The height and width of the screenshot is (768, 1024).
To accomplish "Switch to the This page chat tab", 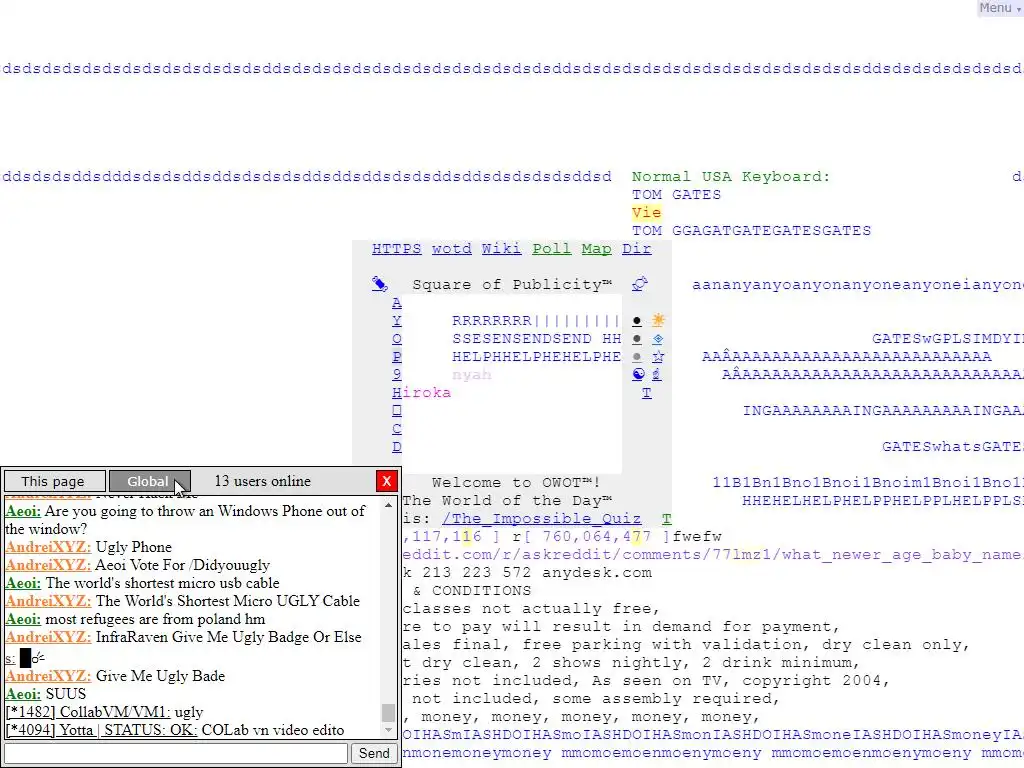I will click(x=54, y=481).
